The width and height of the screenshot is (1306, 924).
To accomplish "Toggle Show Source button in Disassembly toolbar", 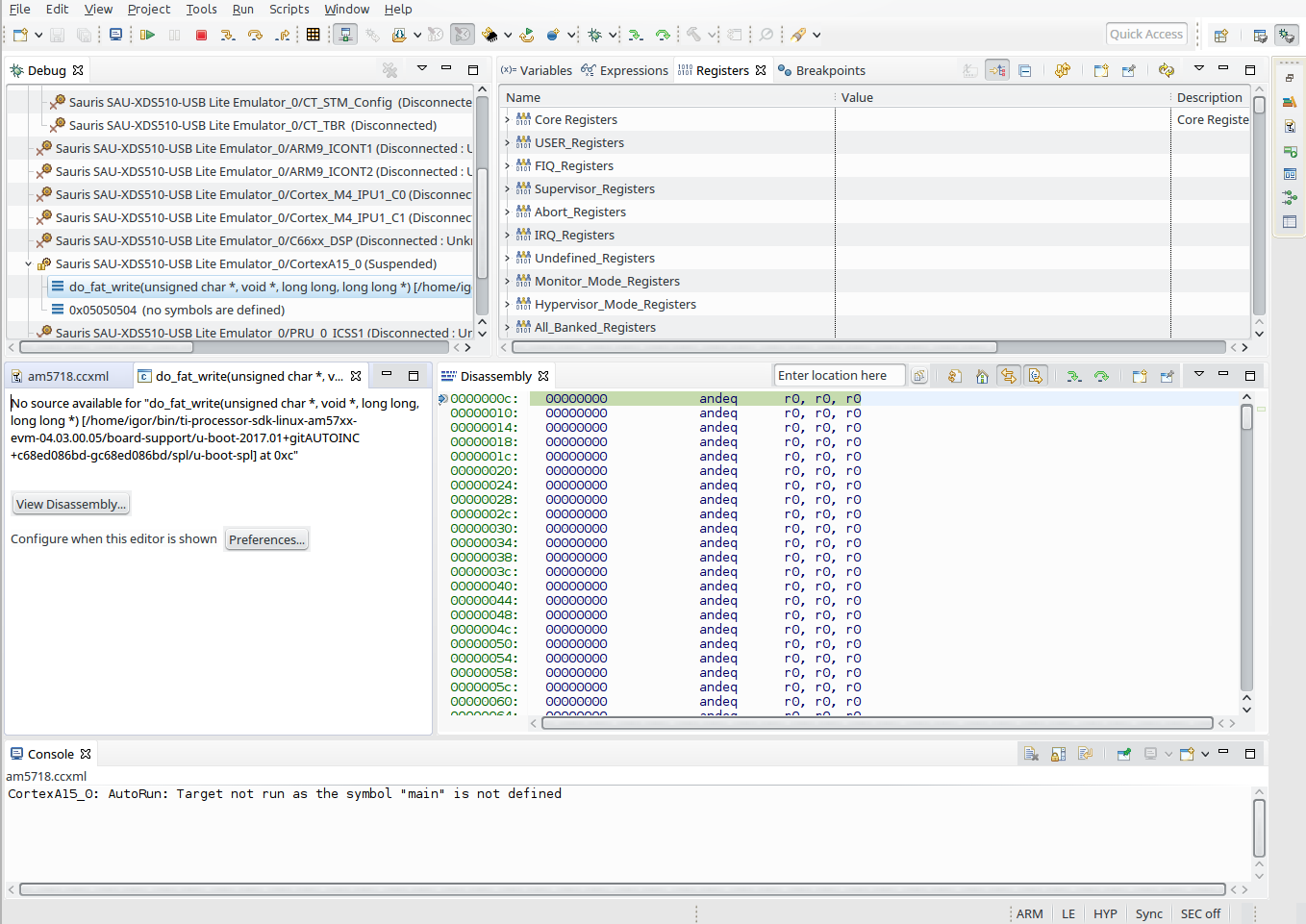I will 1036,376.
